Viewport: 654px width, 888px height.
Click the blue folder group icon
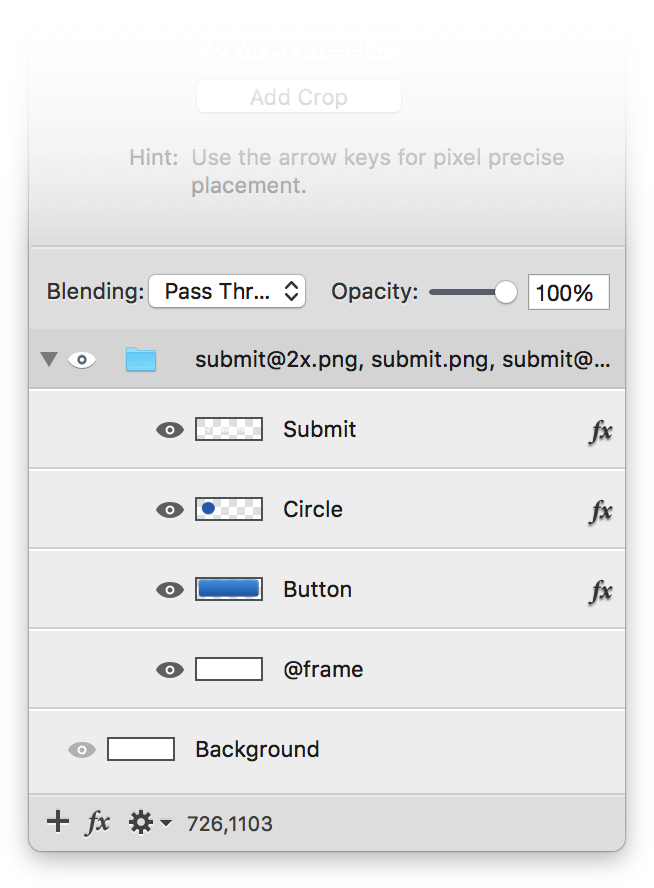[x=141, y=360]
